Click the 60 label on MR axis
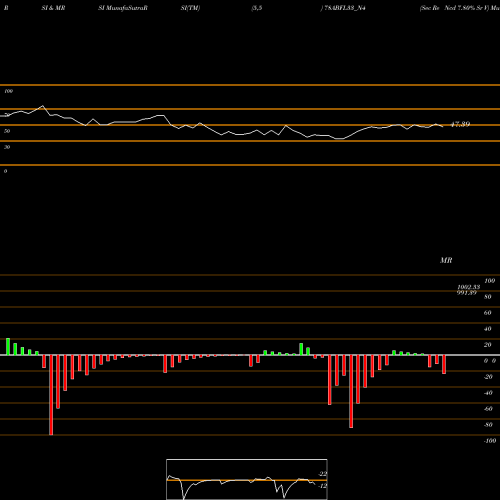This screenshot has width=500, height=500. coord(488,313)
